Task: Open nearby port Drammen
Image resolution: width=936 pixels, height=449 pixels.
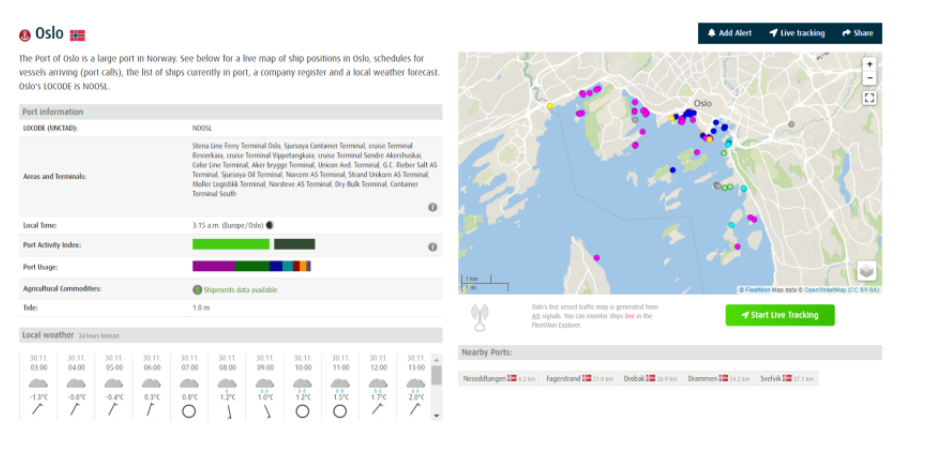Action: click(718, 379)
